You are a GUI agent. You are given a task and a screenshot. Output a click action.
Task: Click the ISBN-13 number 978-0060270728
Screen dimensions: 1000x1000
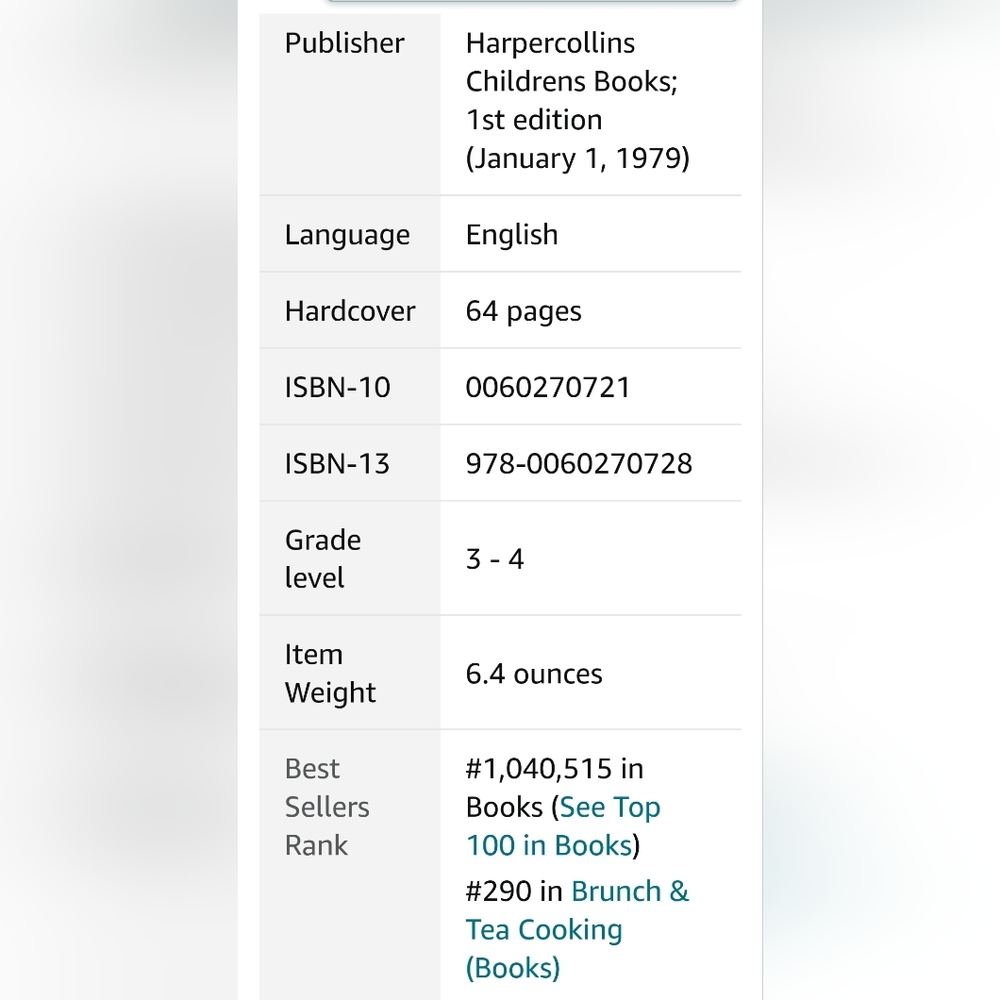tap(578, 464)
